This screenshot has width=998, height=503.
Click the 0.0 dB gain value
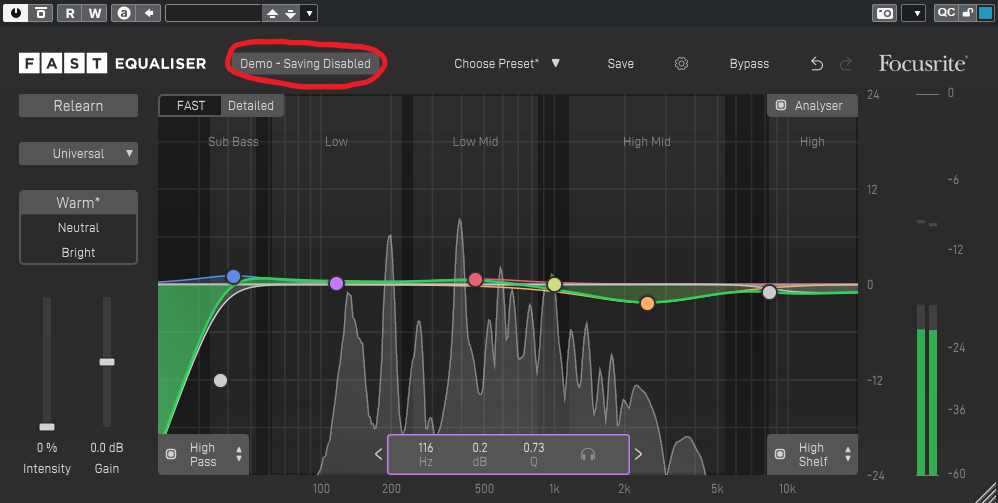click(107, 448)
